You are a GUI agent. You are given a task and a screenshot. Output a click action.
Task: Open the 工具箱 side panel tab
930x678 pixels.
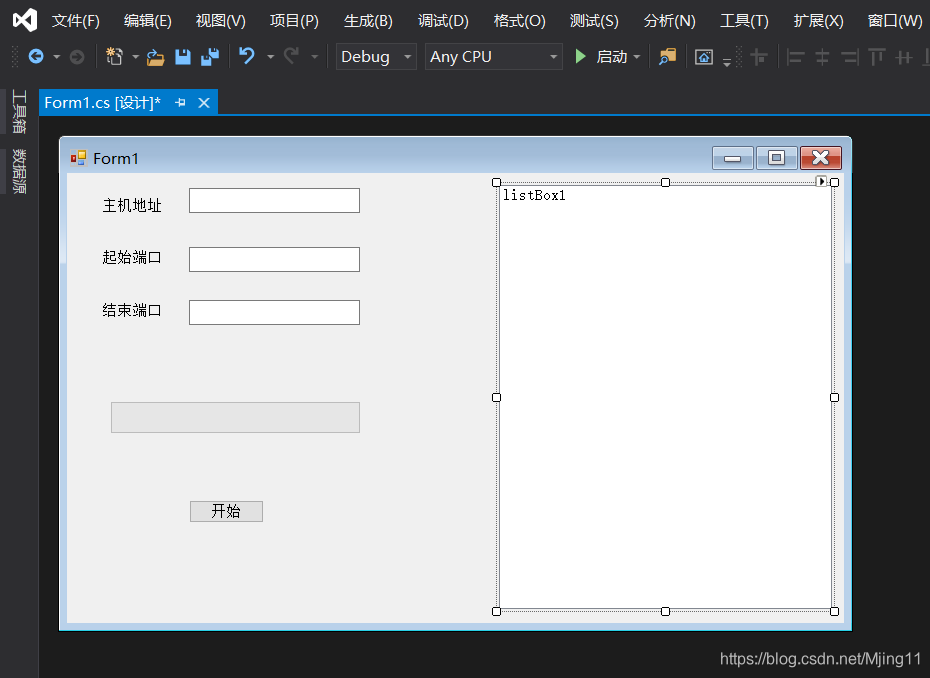tap(19, 112)
